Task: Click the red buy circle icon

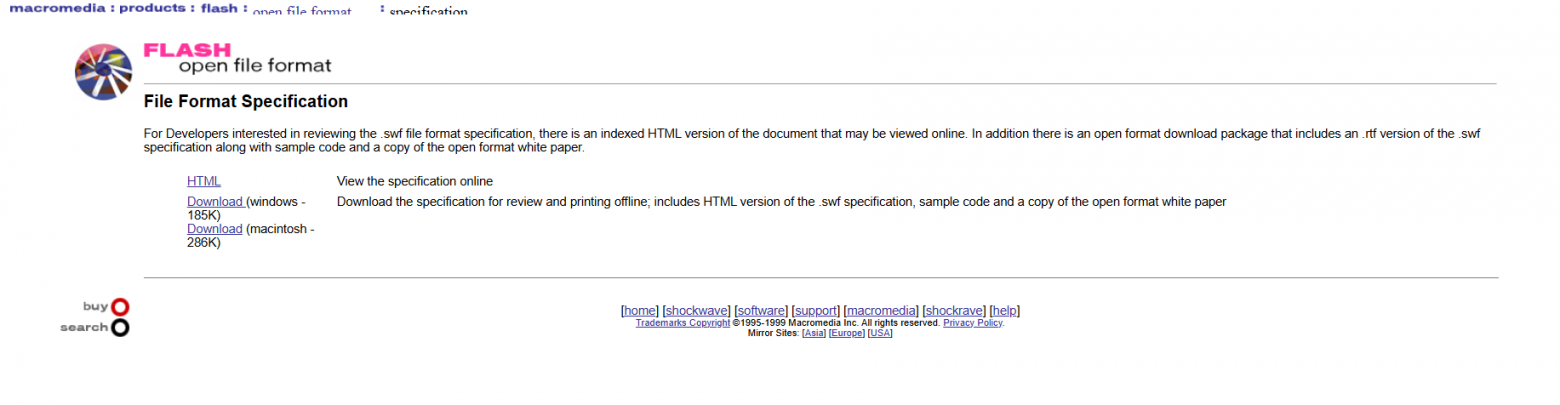Action: point(120,307)
